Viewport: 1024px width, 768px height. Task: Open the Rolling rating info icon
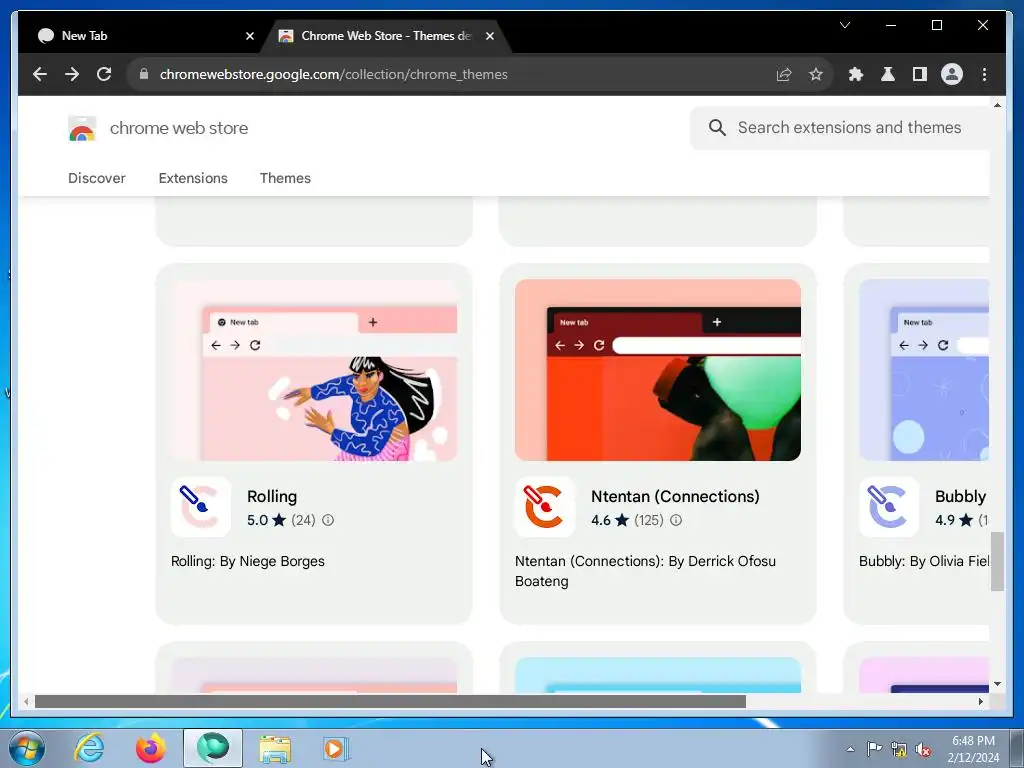(x=328, y=520)
